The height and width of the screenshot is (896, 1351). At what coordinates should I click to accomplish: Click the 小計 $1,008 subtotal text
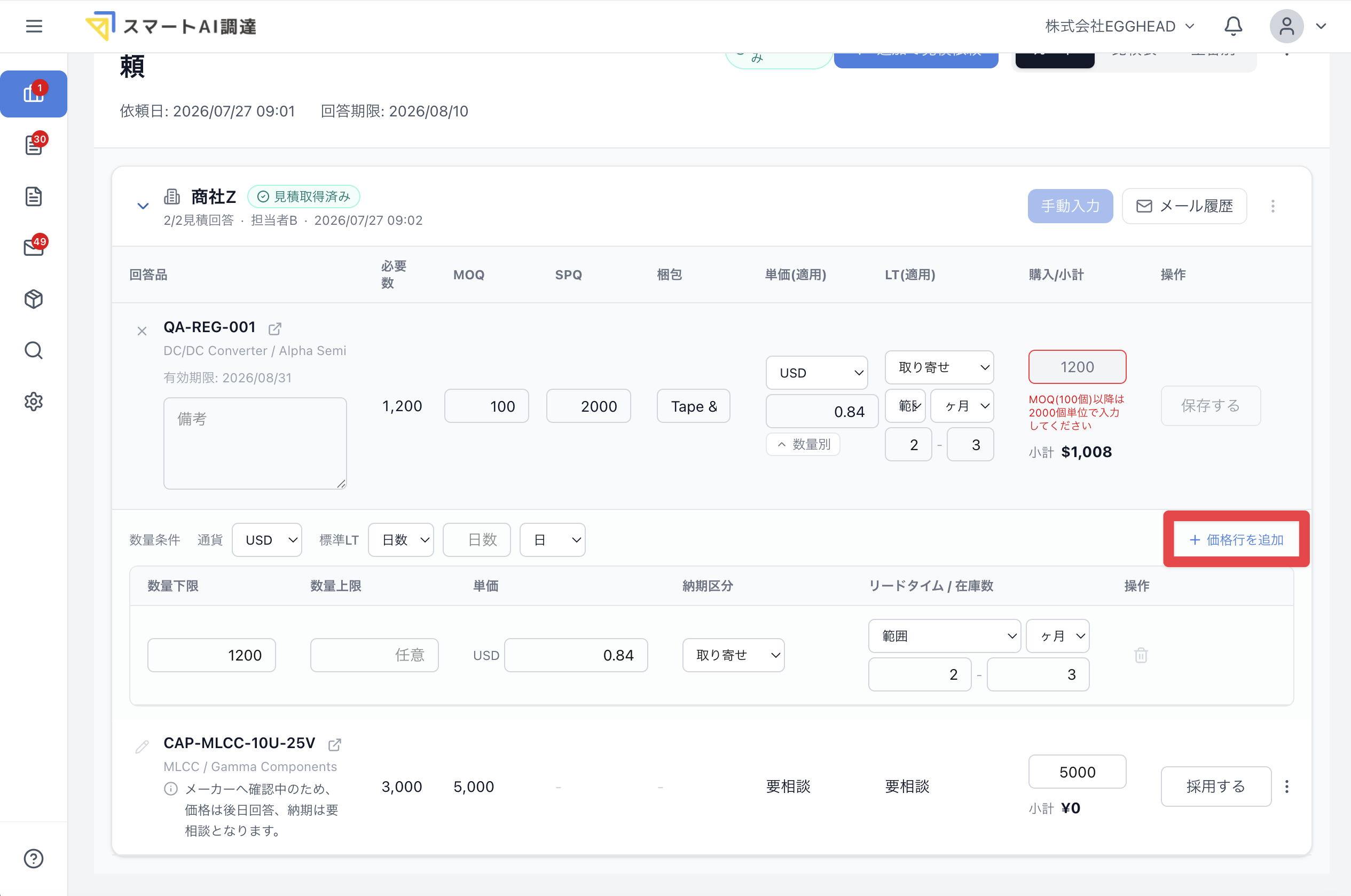tap(1071, 452)
